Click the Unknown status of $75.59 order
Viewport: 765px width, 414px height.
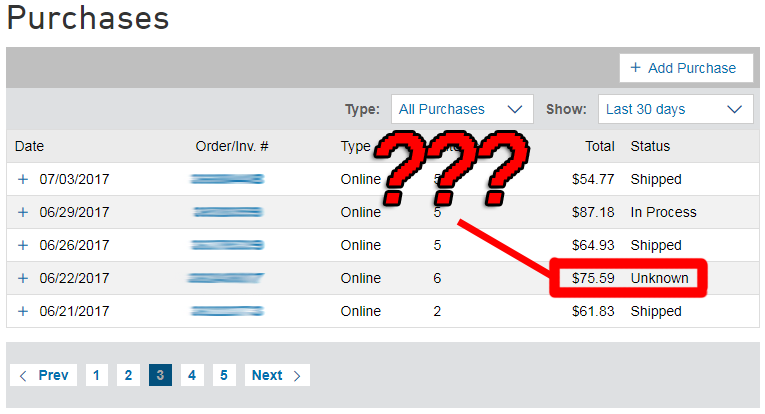pyautogui.click(x=659, y=279)
